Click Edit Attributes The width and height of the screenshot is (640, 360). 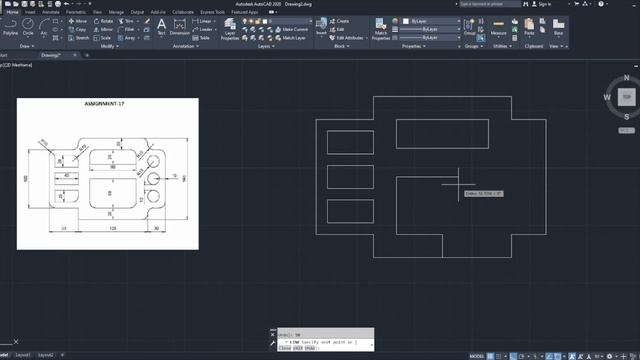pos(346,38)
